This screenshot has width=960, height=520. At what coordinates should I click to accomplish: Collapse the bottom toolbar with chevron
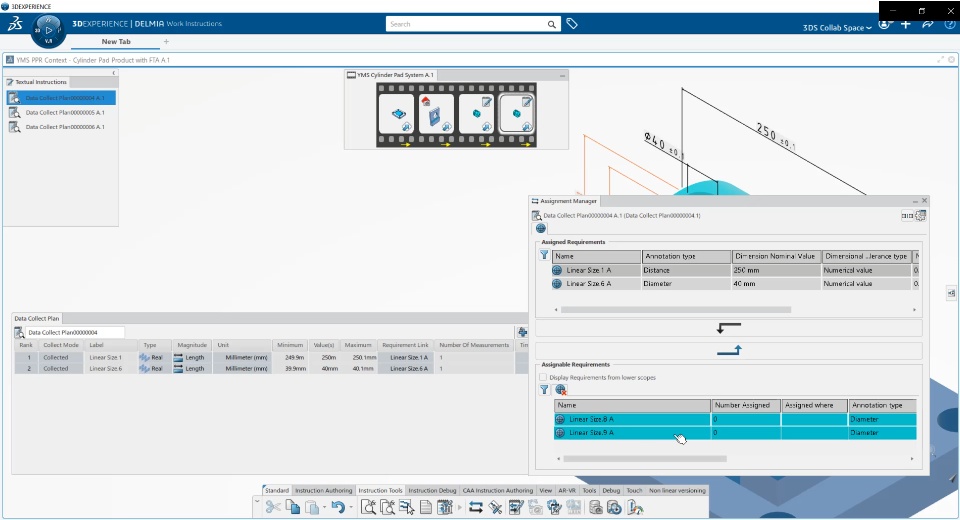coord(257,502)
